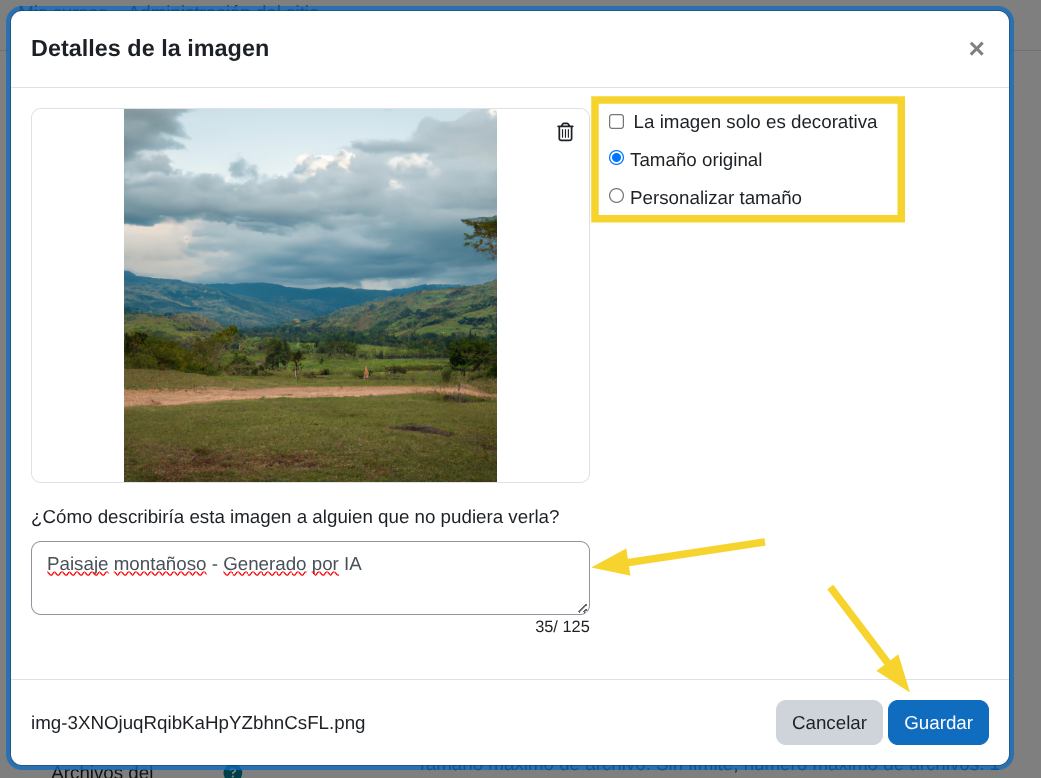Close the 'Detalles de la imagen' dialog
Screen dimensions: 1041x778
tap(976, 48)
